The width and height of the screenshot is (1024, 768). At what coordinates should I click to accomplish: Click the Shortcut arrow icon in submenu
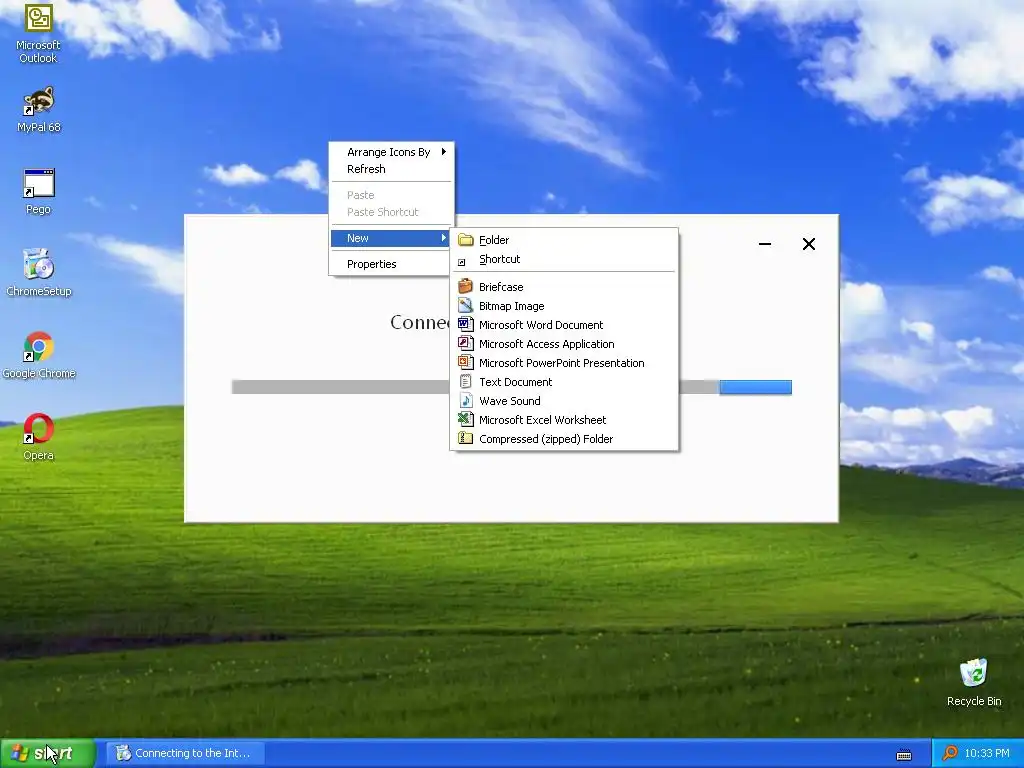click(462, 262)
